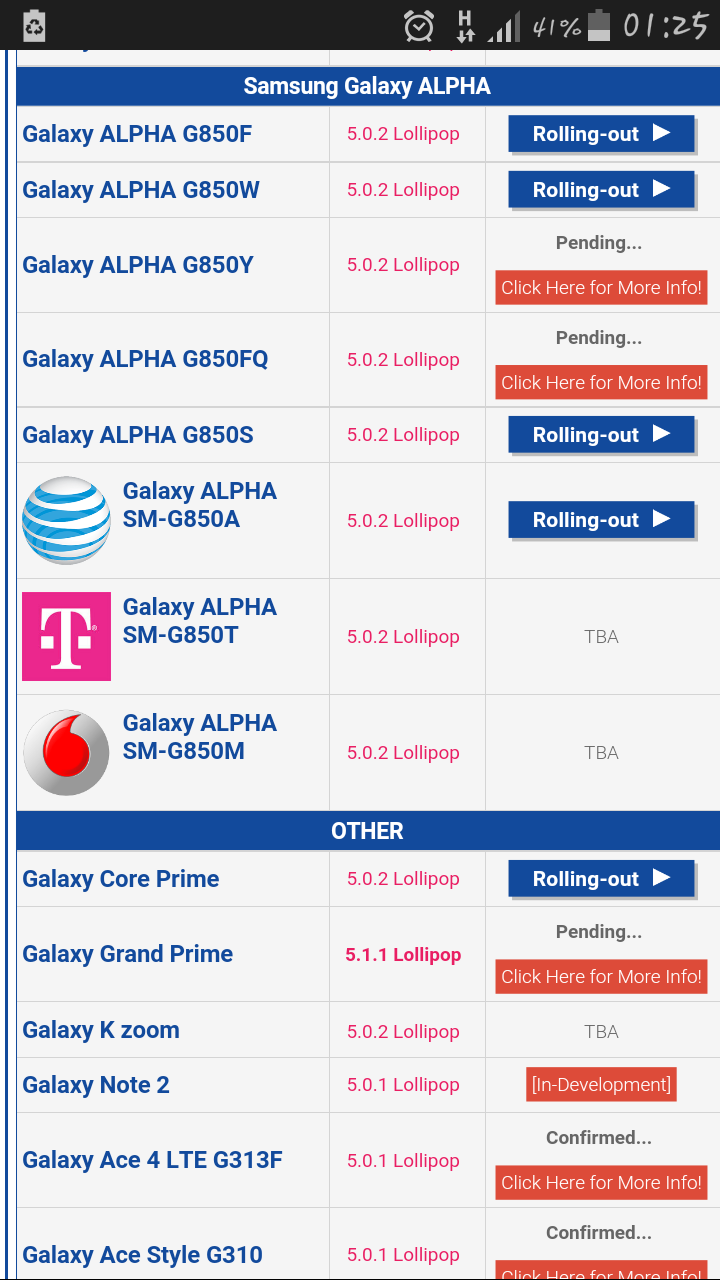
Task: Tap the mobile signal strength icon
Action: click(503, 27)
